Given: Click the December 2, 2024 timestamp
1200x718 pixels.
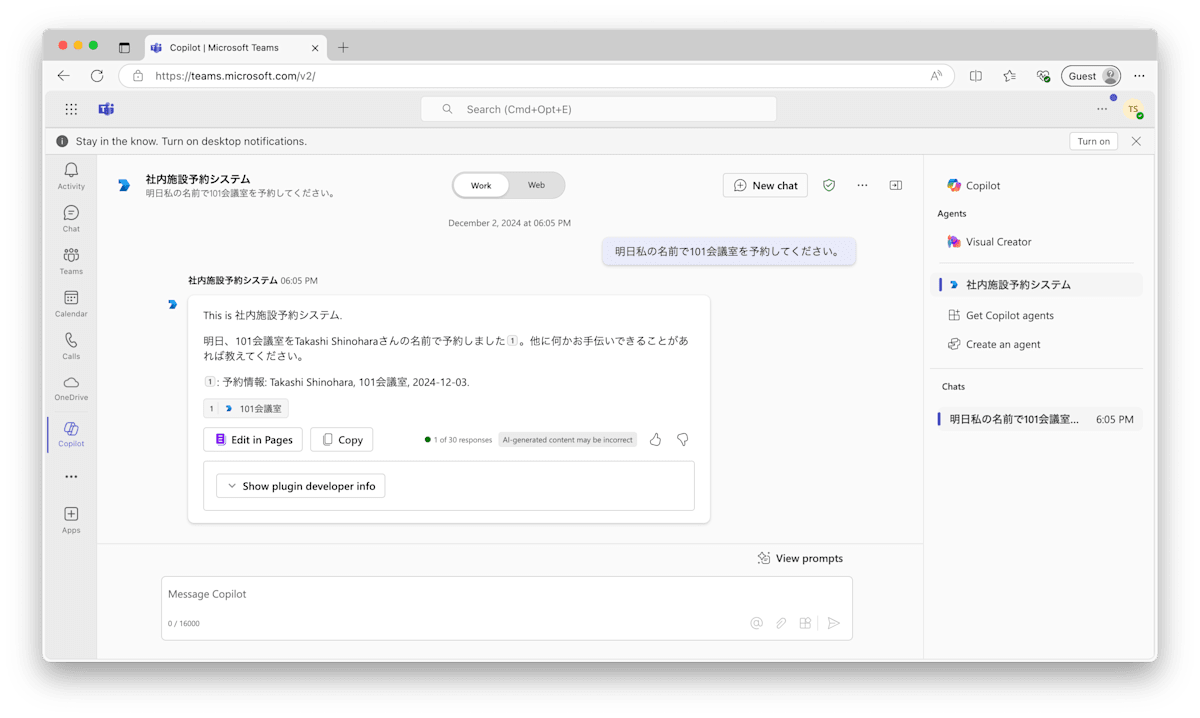Looking at the screenshot, I should coord(509,223).
